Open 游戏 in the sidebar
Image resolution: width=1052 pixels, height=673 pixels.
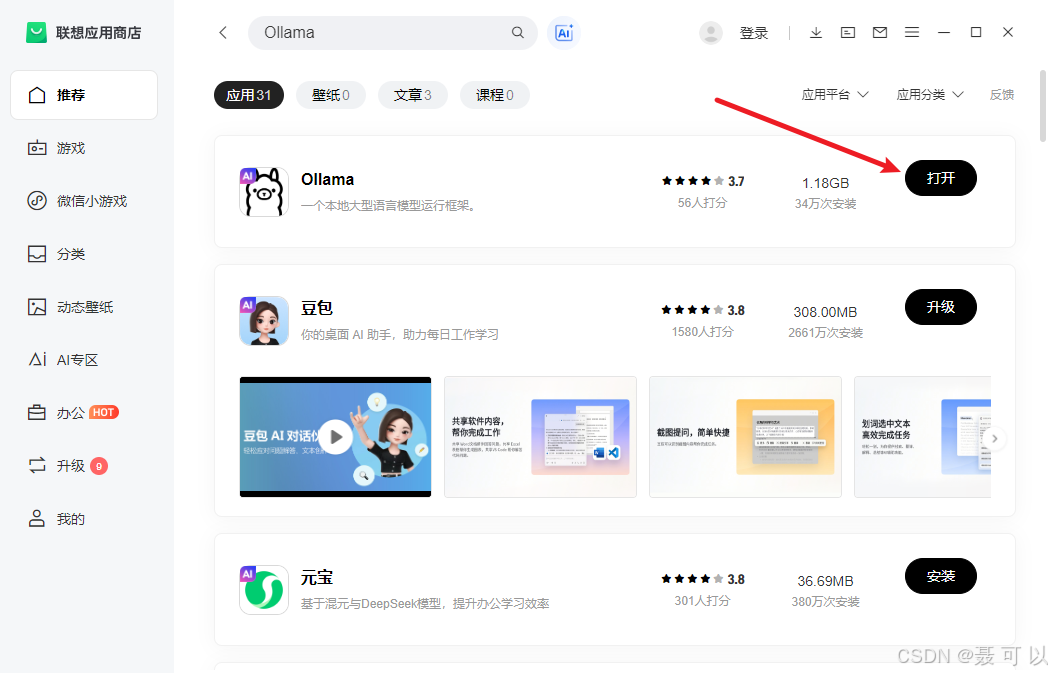pyautogui.click(x=84, y=148)
